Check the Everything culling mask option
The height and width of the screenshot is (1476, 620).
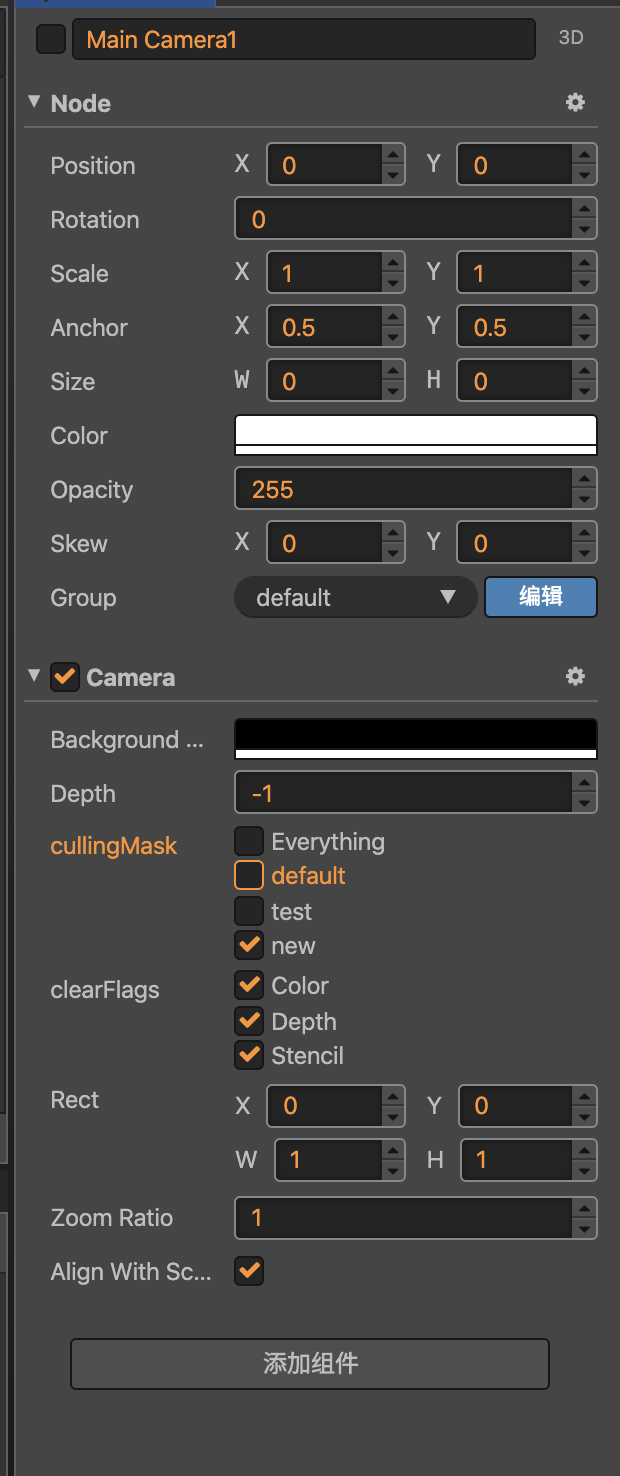point(249,841)
